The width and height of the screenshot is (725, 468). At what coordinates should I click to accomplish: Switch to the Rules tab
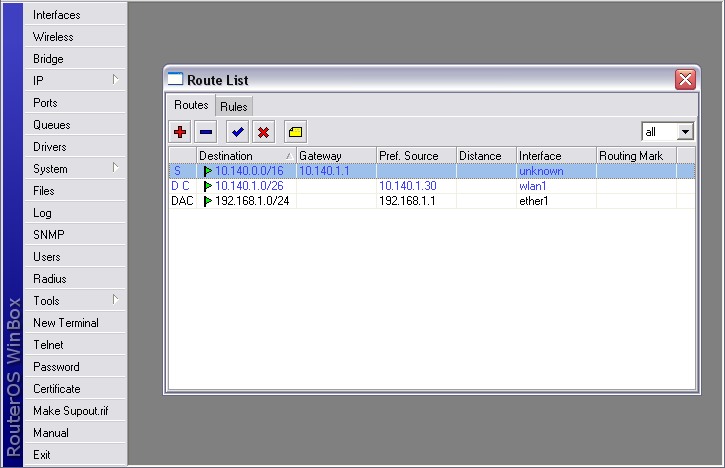click(x=234, y=106)
